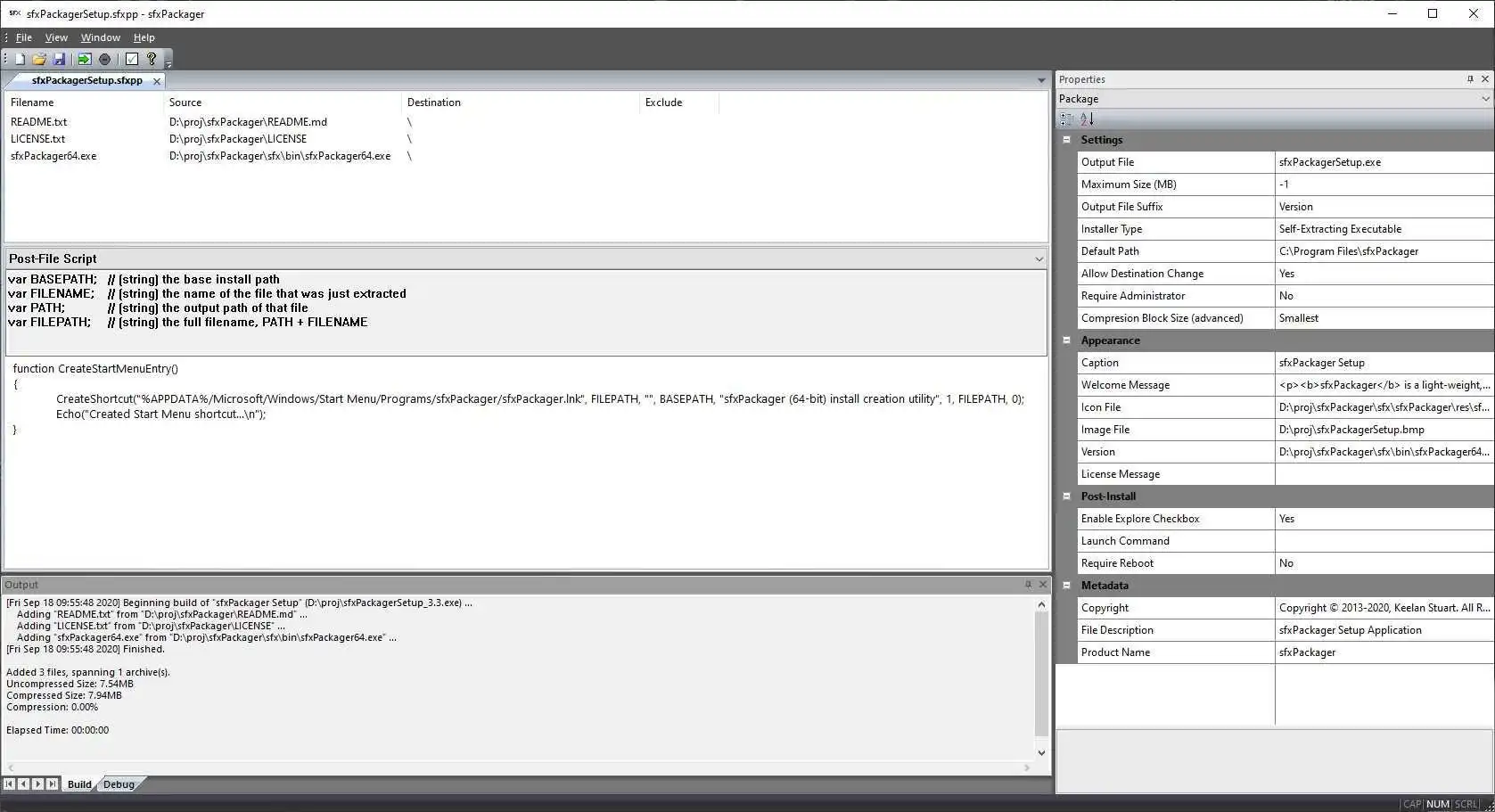Edit the Output File value sfxPackagerSetup.exe
Screen dimensions: 1495x812
1384,162
